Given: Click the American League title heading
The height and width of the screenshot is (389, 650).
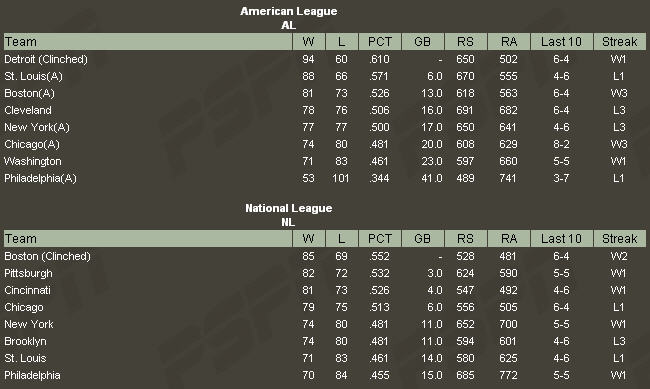Looking at the screenshot, I should tap(289, 11).
